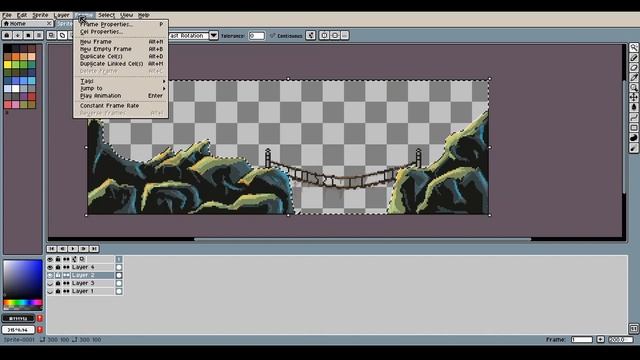Image resolution: width=640 pixels, height=360 pixels.
Task: Select the Line or Curve tool
Action: point(633,118)
